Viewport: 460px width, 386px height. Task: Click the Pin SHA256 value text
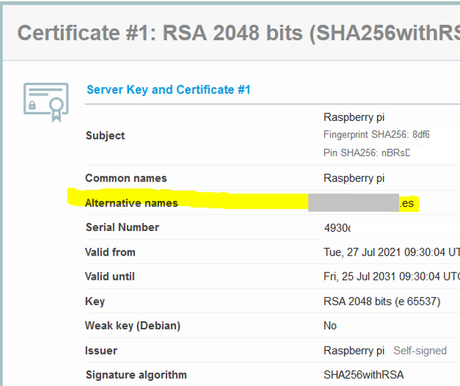point(367,153)
